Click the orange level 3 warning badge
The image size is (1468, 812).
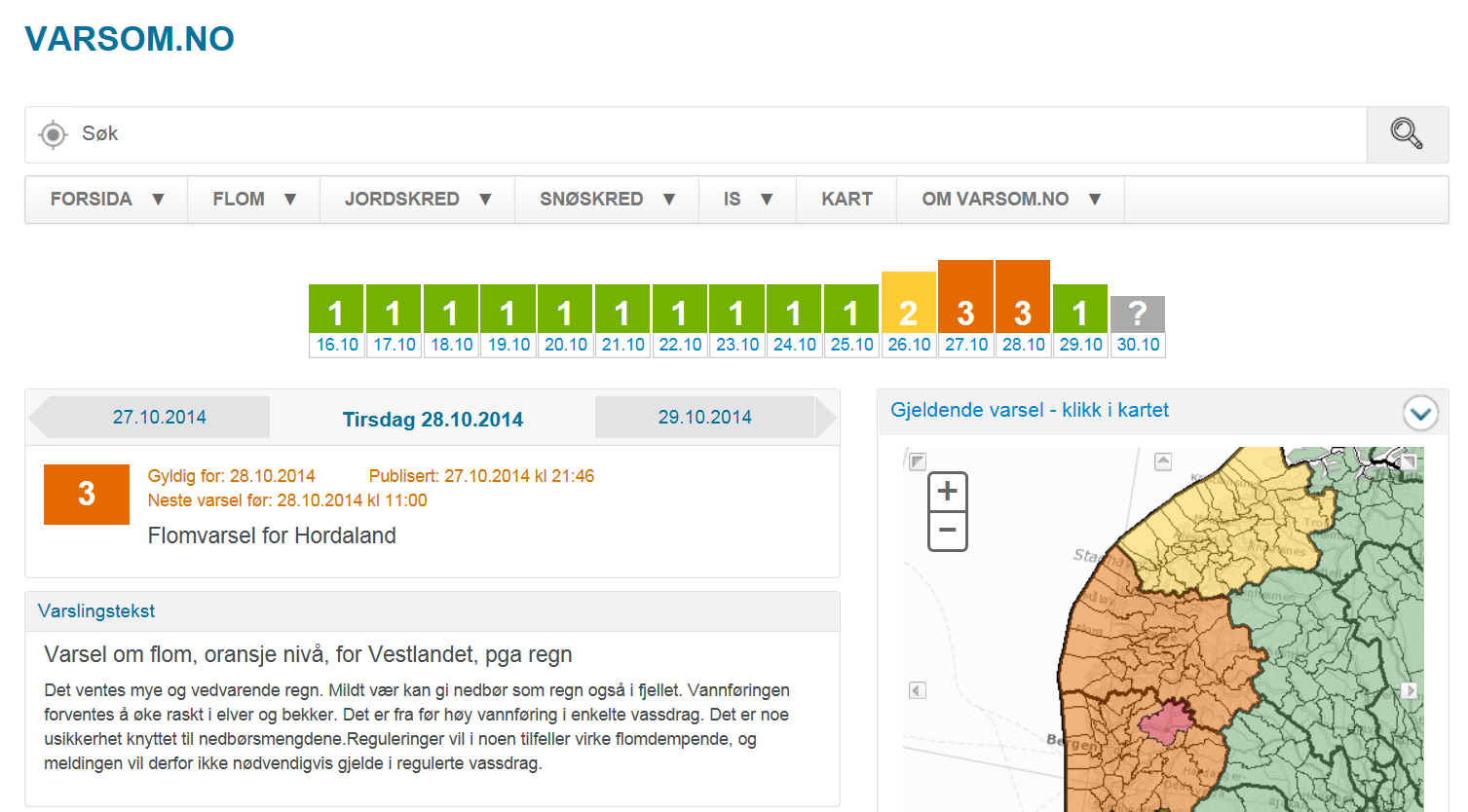click(x=87, y=495)
